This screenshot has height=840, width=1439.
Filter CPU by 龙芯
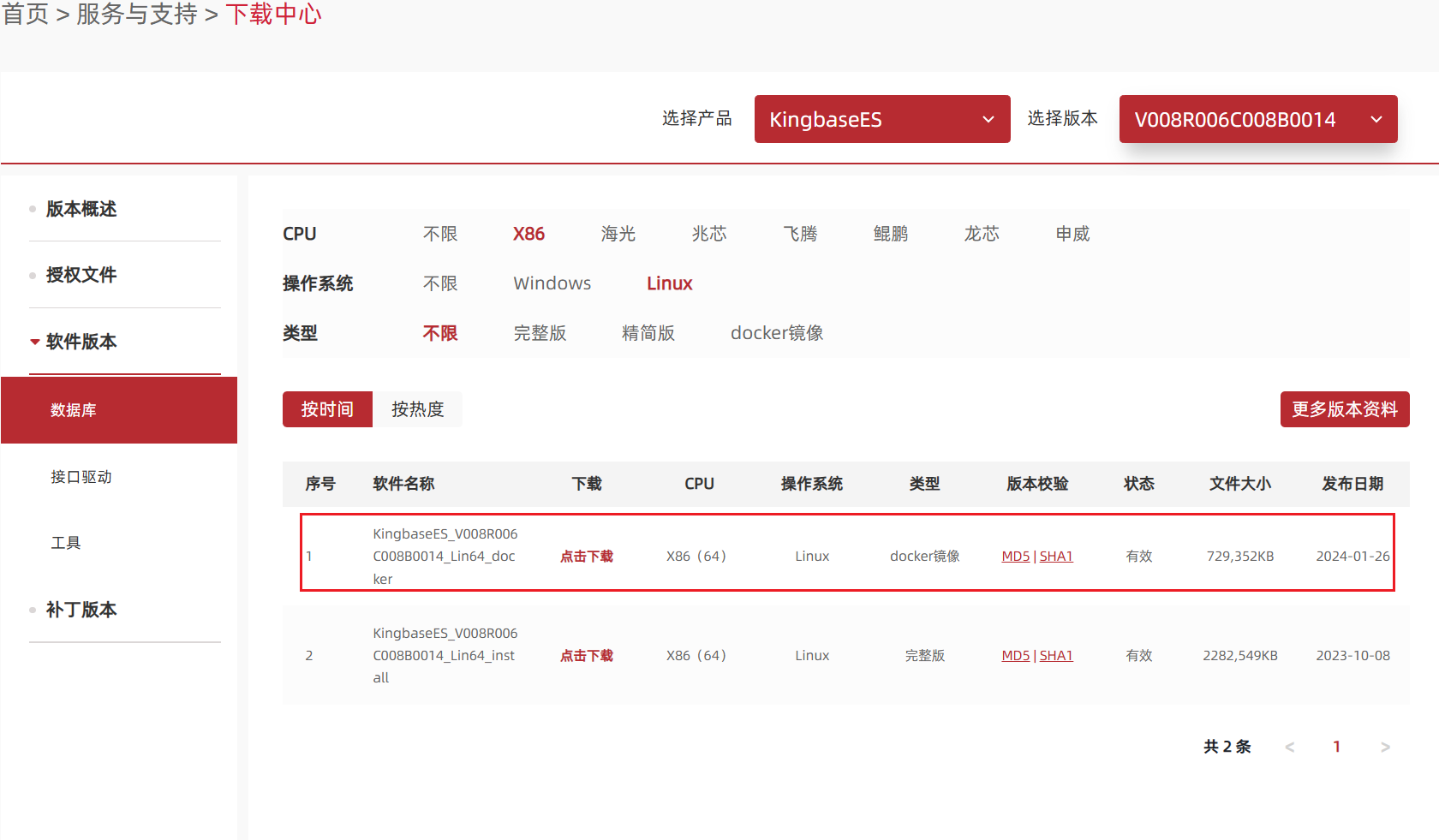(982, 234)
